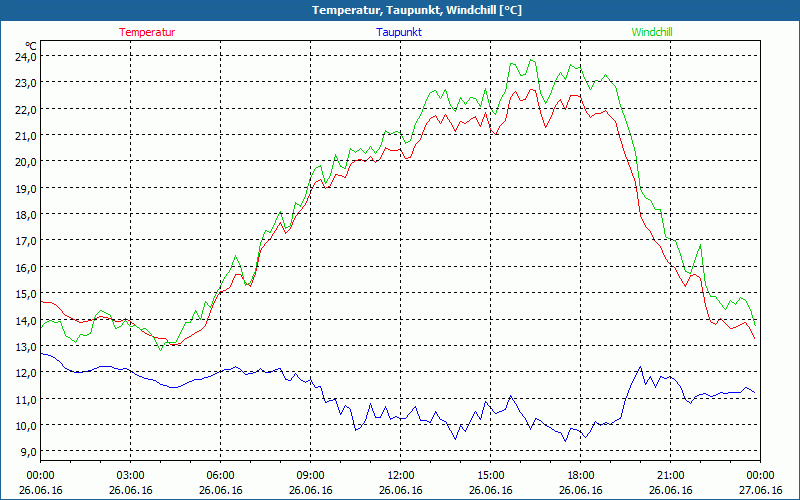The height and width of the screenshot is (500, 800).
Task: Click the red Temperatur legend label
Action: 147,32
